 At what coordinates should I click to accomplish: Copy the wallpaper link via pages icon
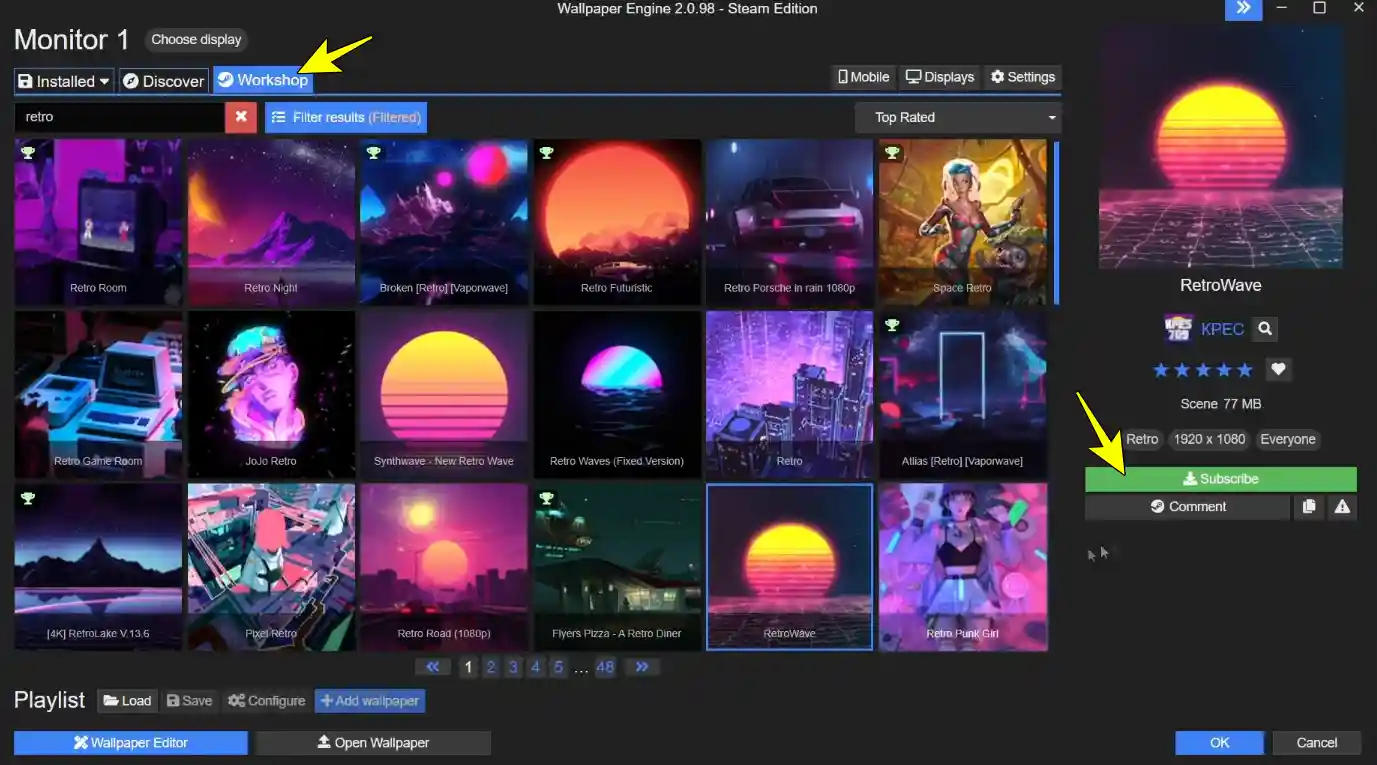tap(1309, 507)
